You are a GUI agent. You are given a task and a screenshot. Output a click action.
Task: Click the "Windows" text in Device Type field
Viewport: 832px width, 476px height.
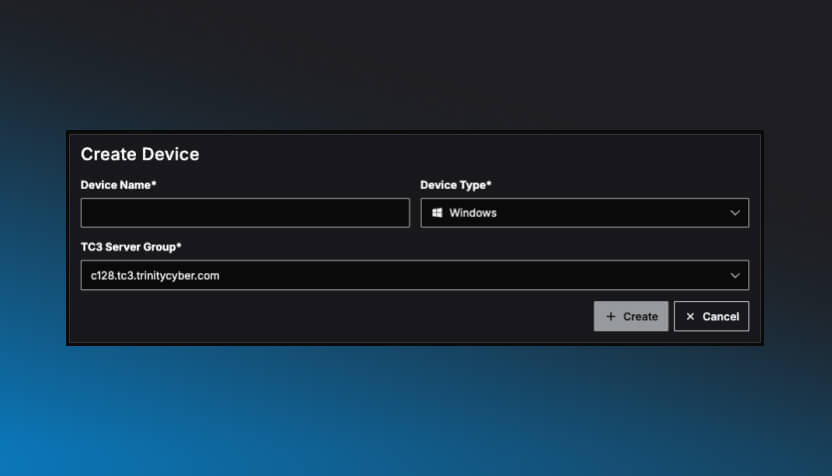click(473, 213)
